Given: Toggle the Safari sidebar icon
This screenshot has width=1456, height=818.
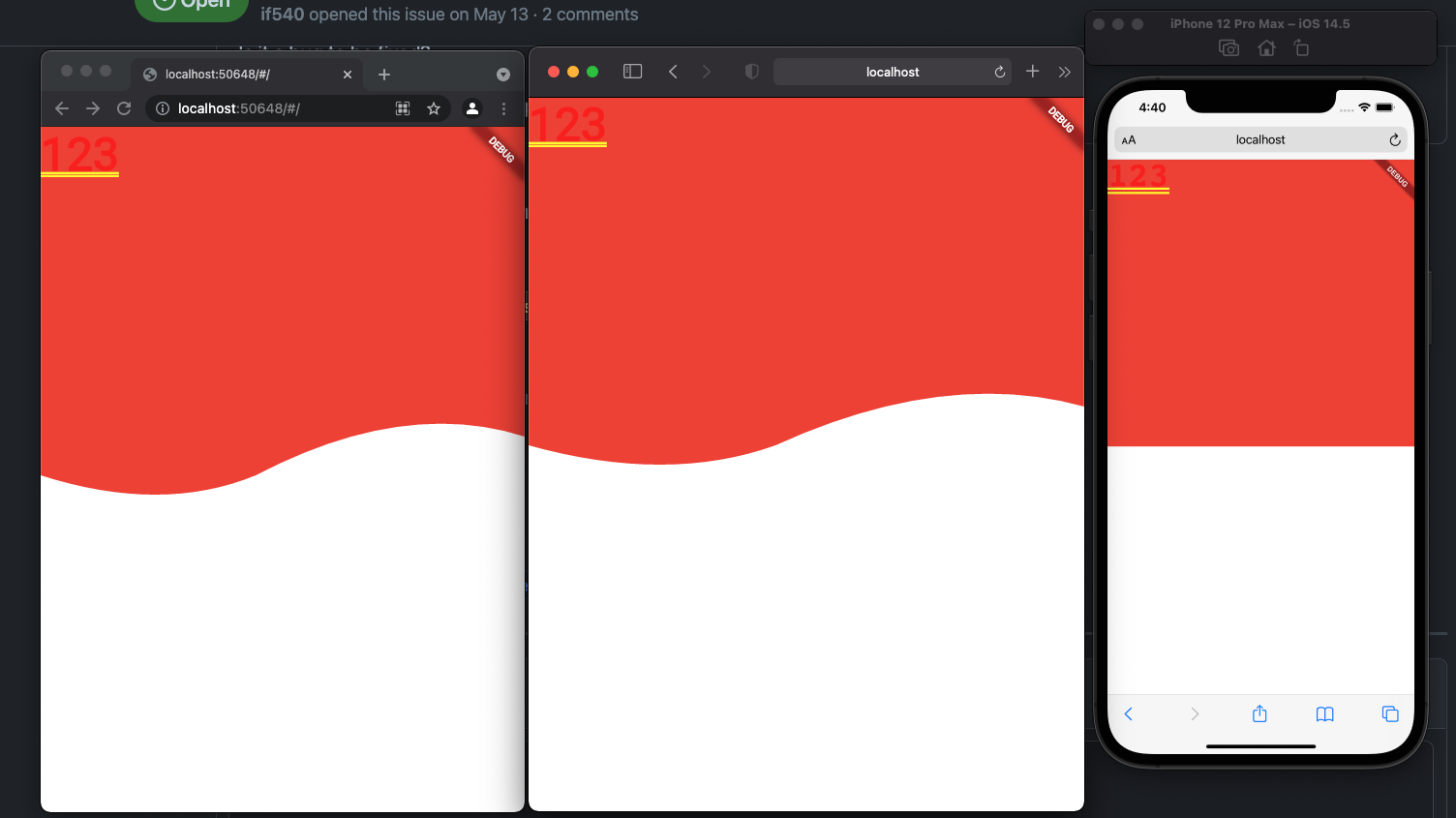Looking at the screenshot, I should [632, 71].
